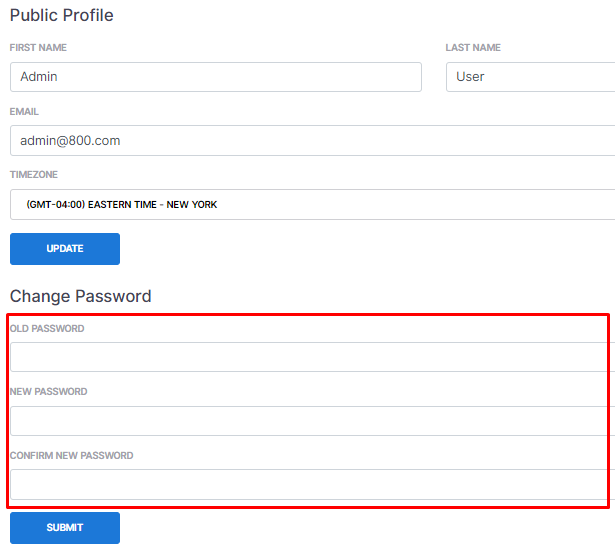This screenshot has width=615, height=554.
Task: Click the CONFIRM NEW PASSWORD label
Action: click(71, 456)
